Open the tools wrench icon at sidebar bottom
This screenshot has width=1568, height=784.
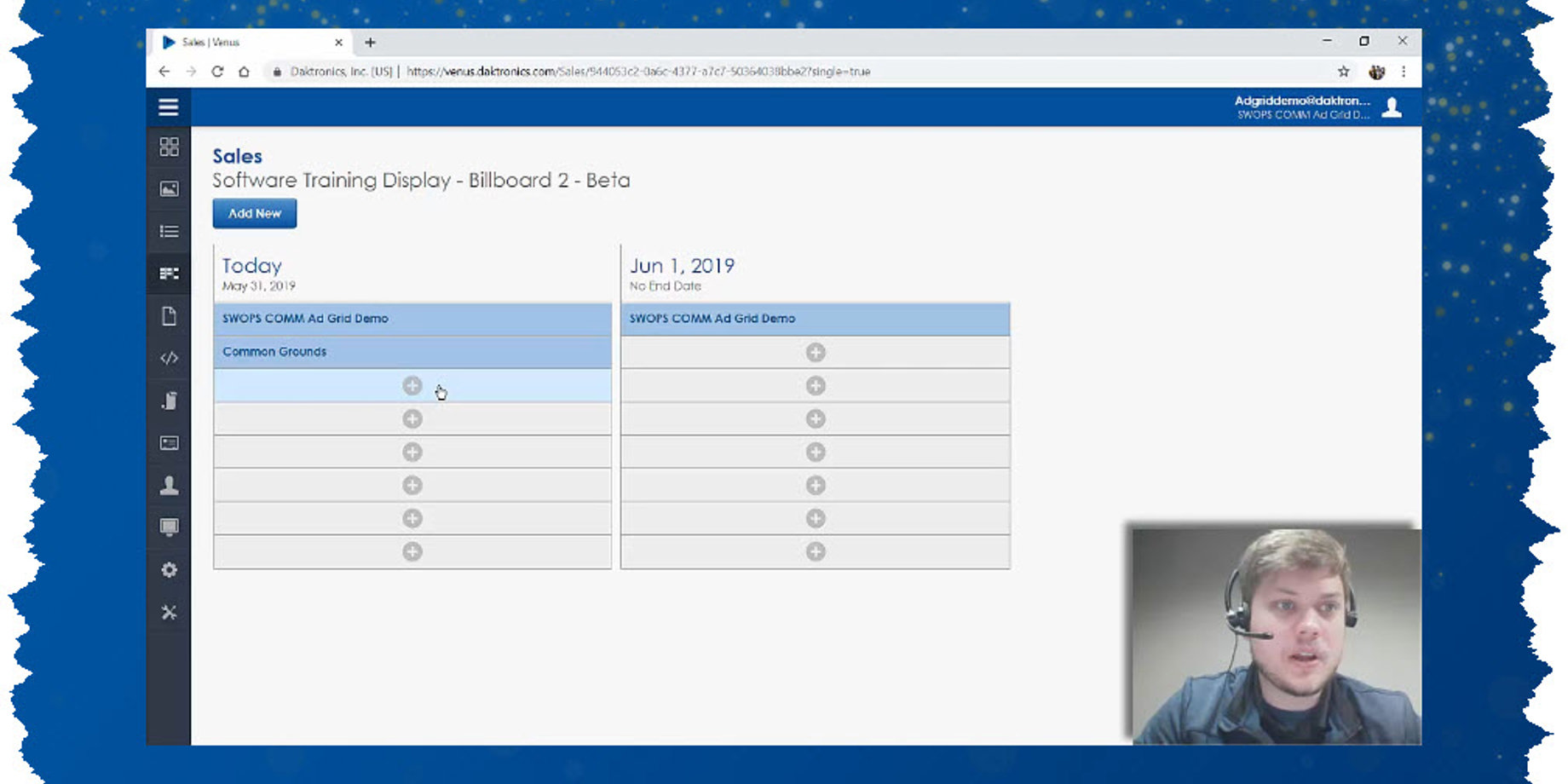tap(168, 613)
